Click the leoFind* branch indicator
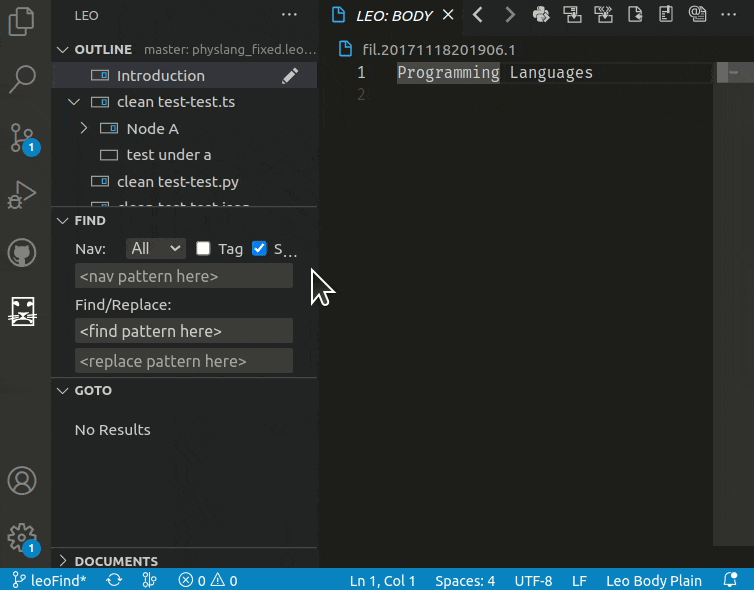 point(49,580)
